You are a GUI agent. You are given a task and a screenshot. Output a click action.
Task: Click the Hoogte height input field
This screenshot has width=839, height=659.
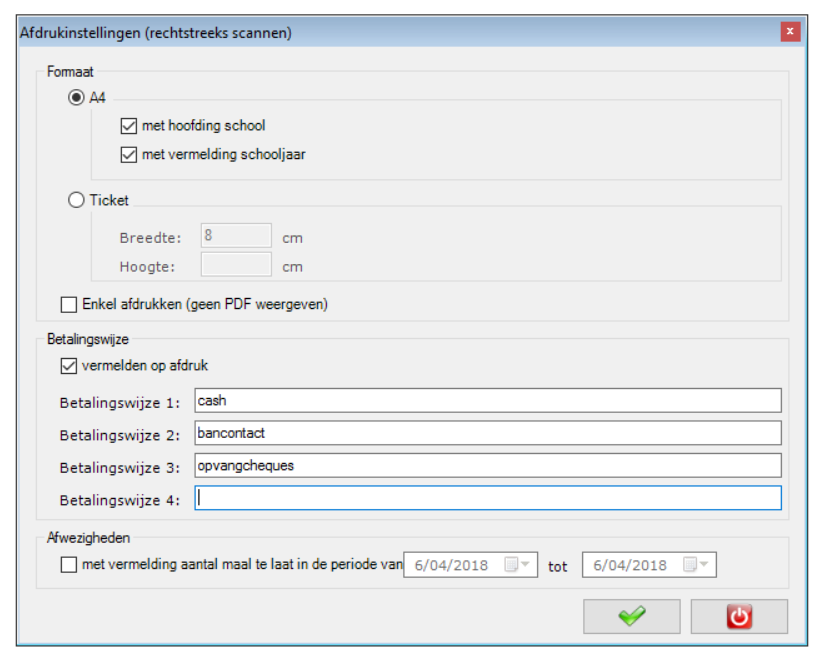click(236, 264)
